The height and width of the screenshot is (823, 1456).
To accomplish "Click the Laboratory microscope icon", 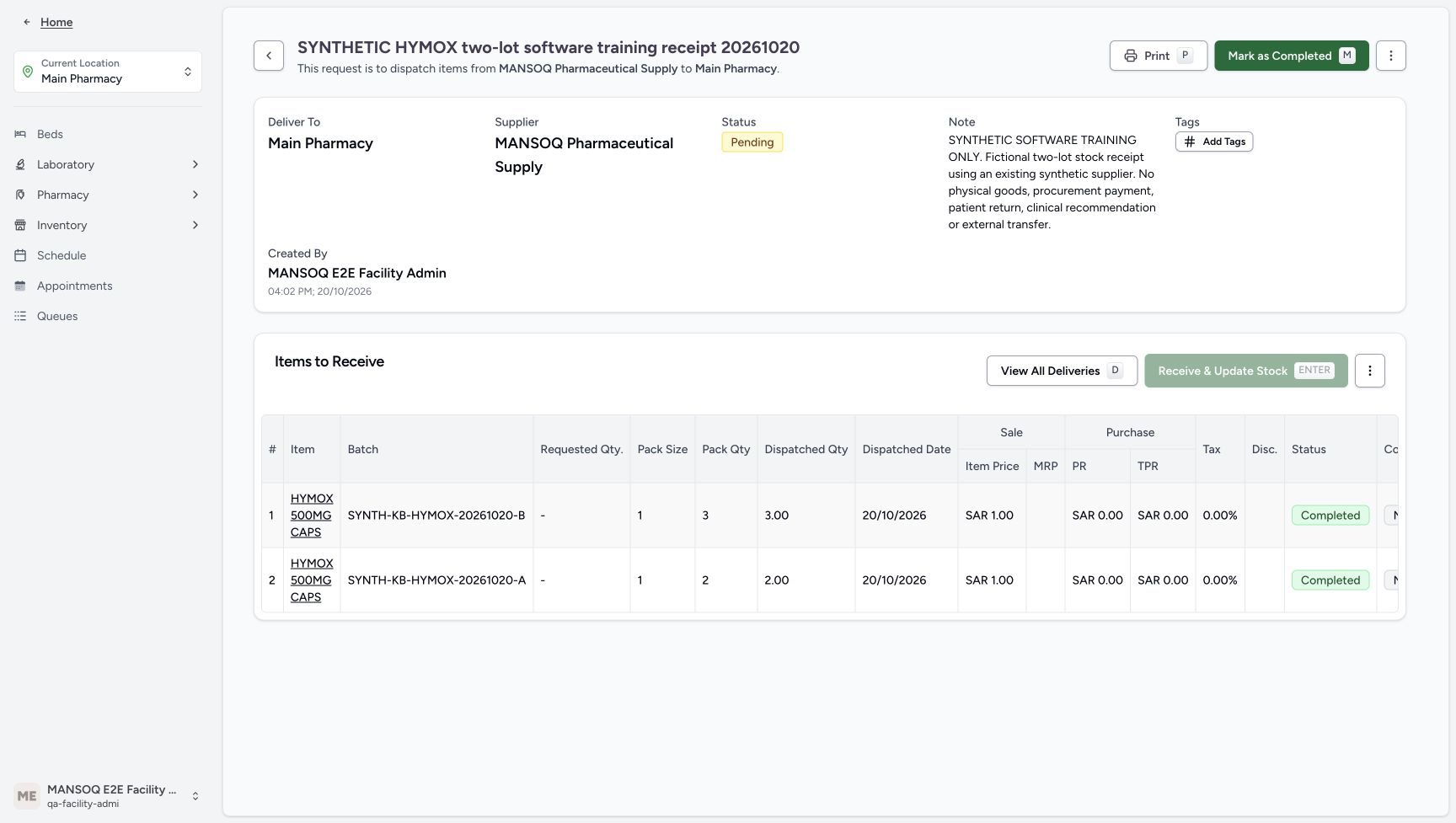I will coord(20,164).
